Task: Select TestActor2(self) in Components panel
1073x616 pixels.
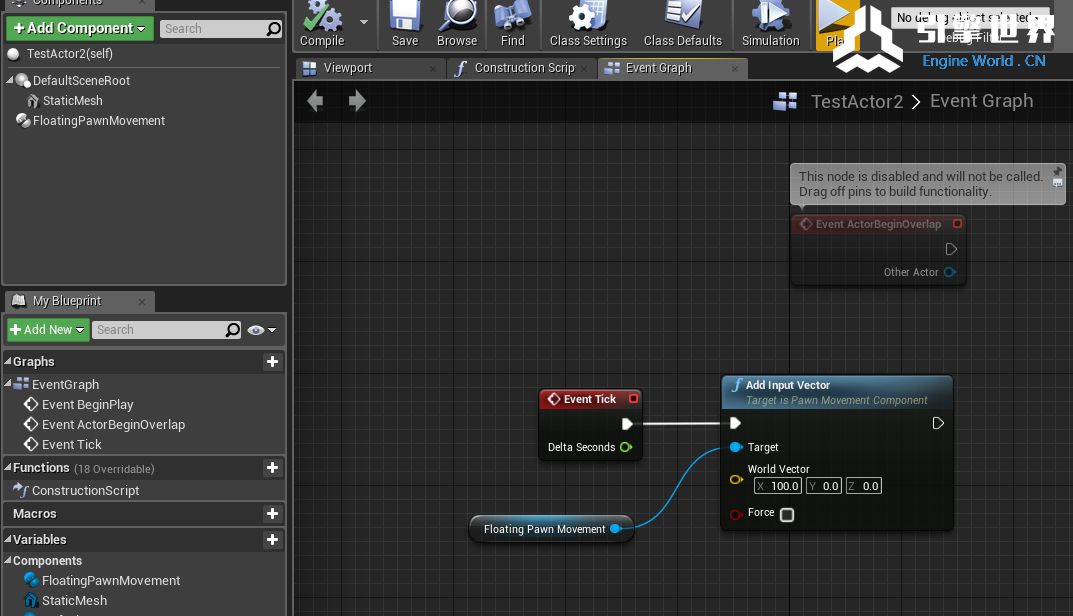Action: (x=70, y=53)
